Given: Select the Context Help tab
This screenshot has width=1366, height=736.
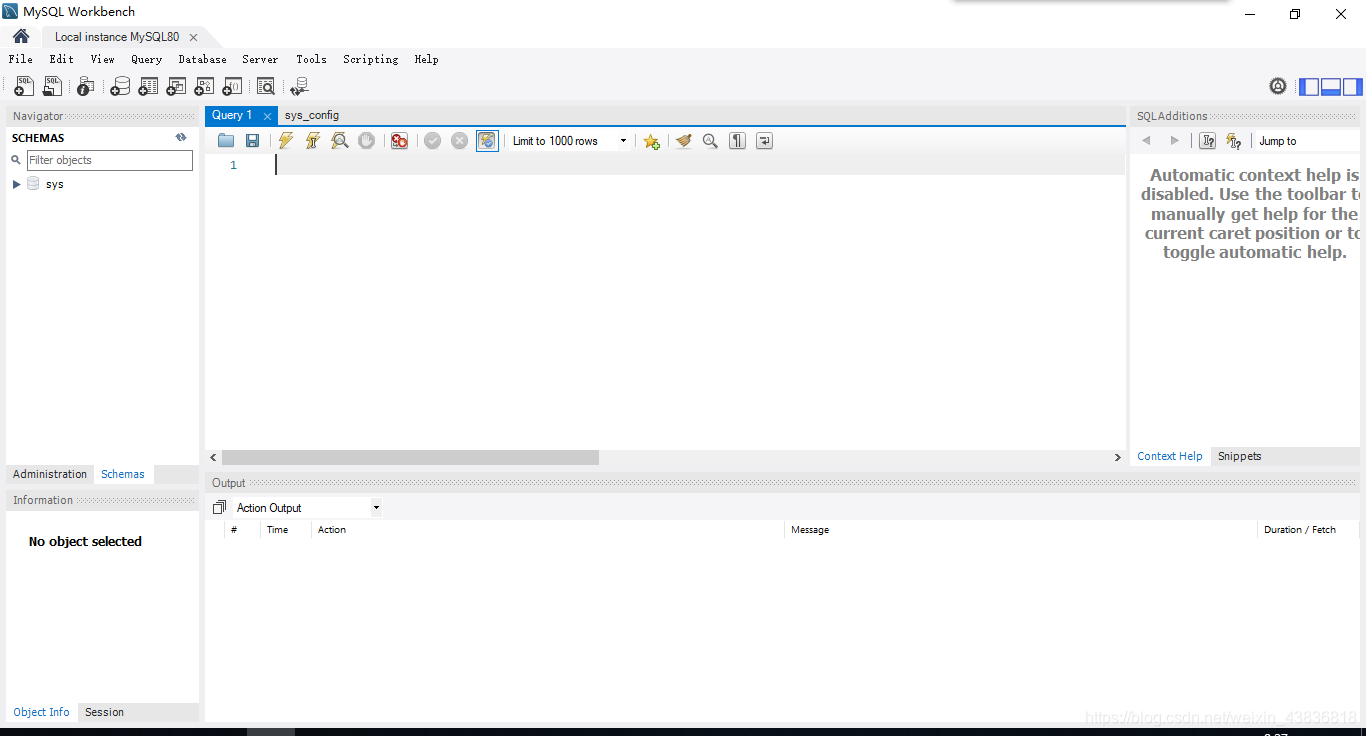Looking at the screenshot, I should pyautogui.click(x=1170, y=456).
